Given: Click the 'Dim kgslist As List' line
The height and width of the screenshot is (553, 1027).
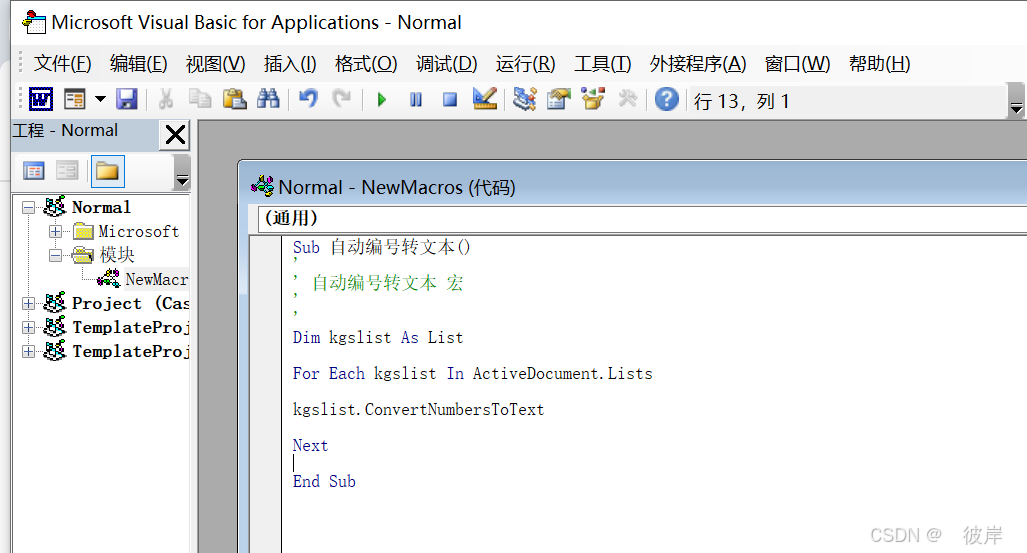Looking at the screenshot, I should [378, 337].
